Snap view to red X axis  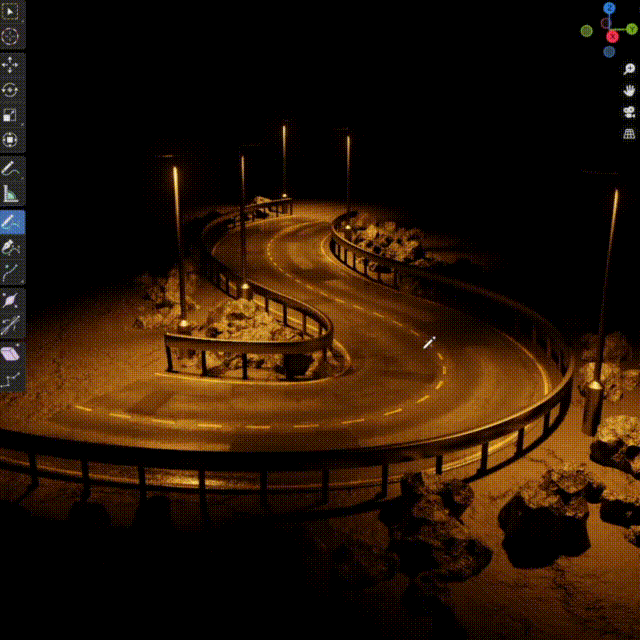point(612,37)
